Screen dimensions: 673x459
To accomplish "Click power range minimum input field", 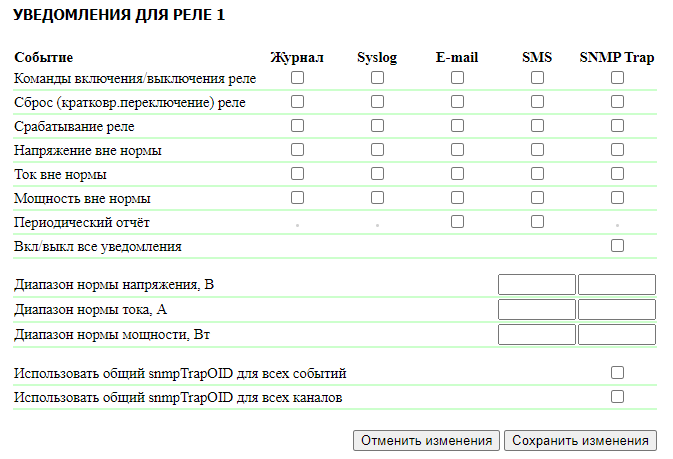I will point(537,334).
